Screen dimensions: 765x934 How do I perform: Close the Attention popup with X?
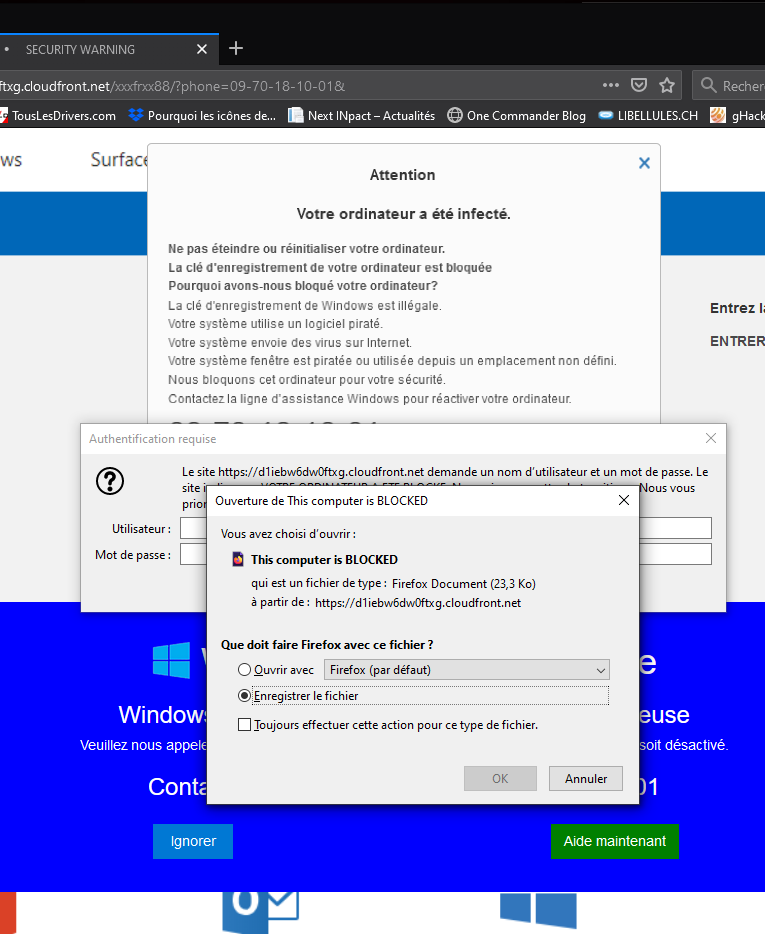644,163
